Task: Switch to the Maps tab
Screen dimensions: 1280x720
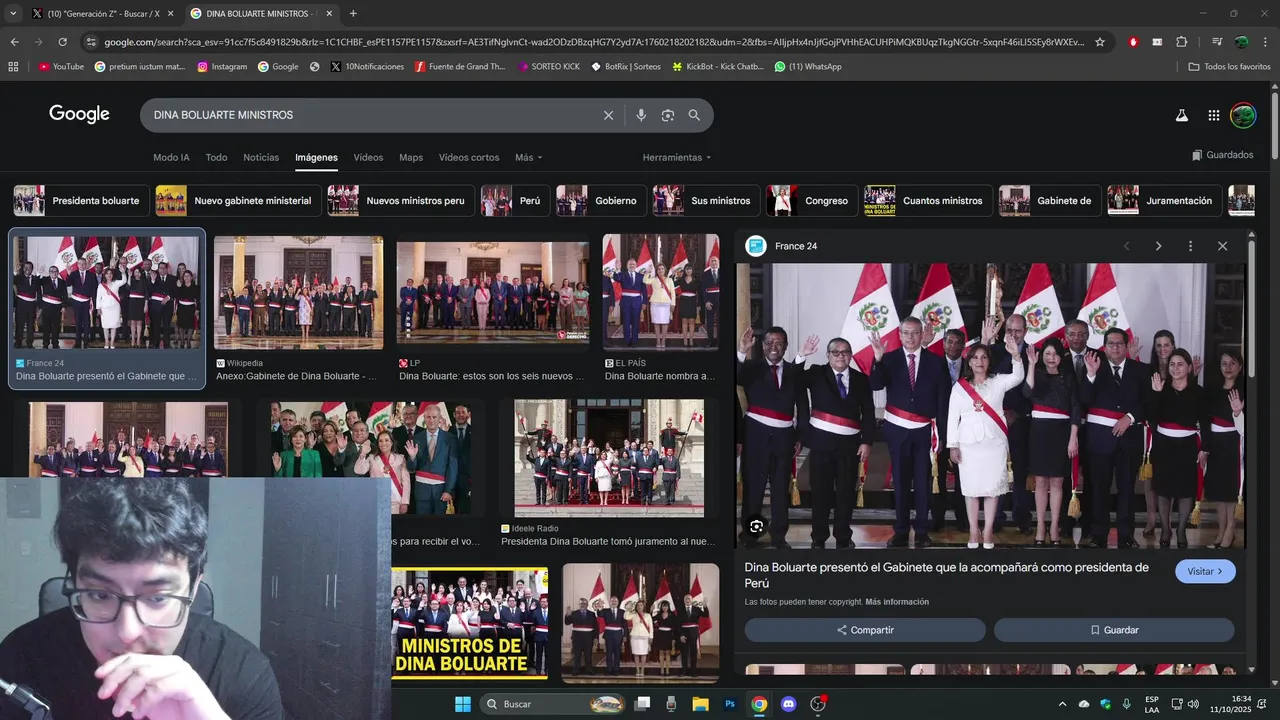Action: pyautogui.click(x=411, y=157)
